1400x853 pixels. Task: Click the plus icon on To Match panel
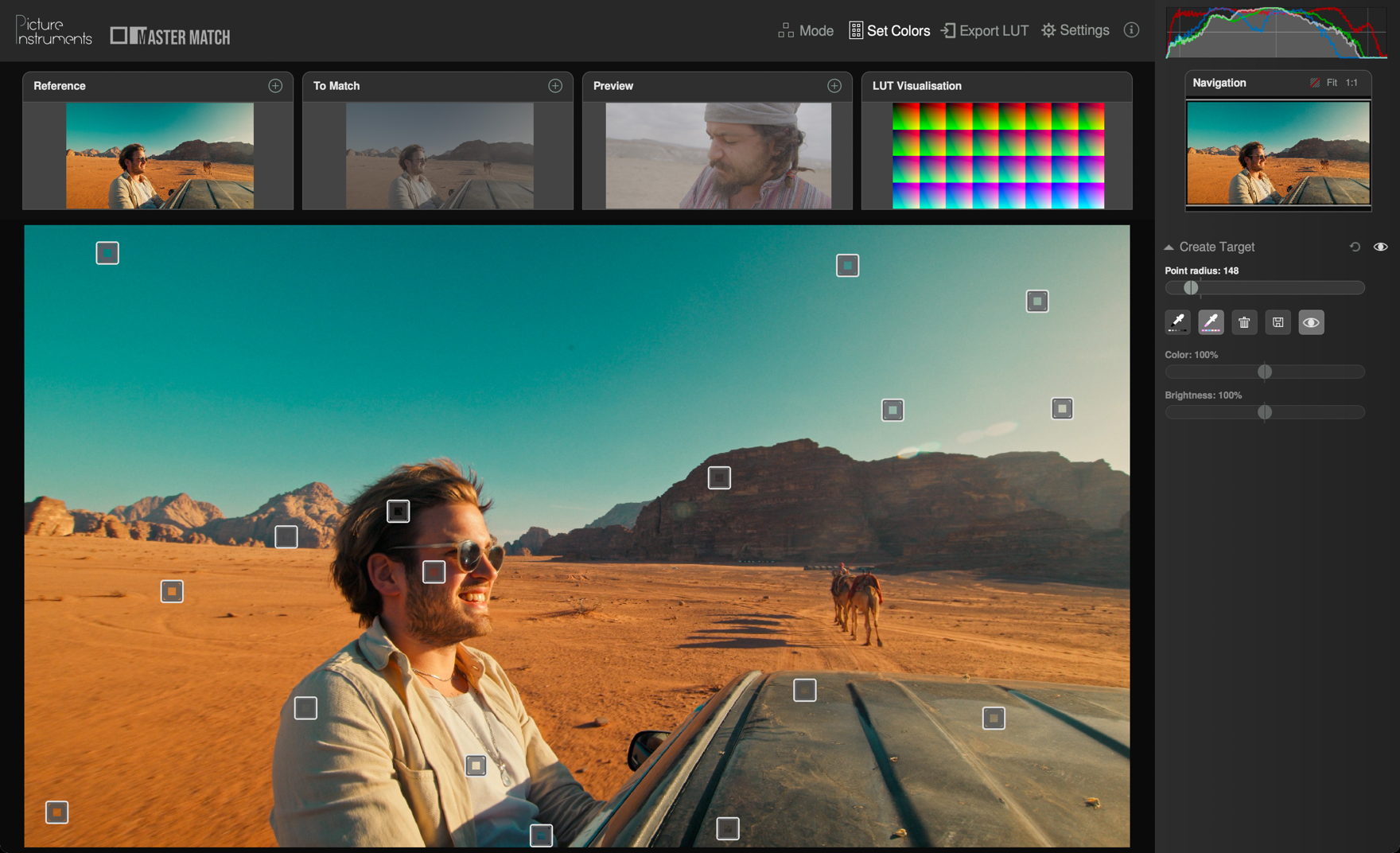tap(555, 86)
